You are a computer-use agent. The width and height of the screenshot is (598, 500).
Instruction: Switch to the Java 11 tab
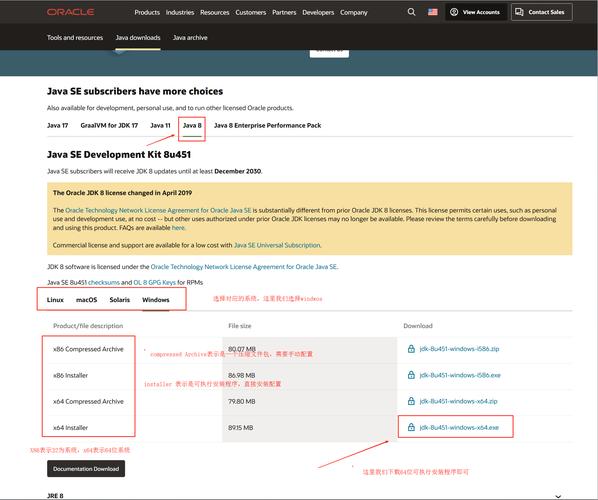click(160, 125)
